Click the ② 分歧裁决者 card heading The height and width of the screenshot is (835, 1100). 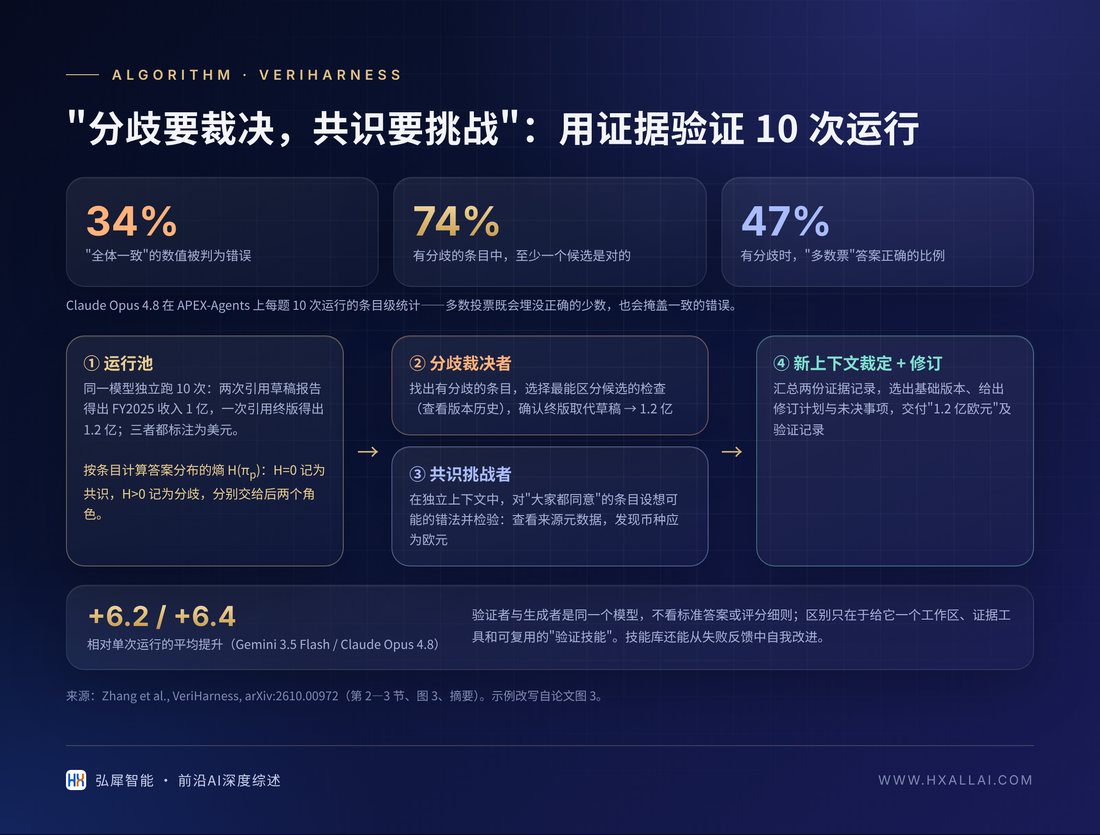(460, 363)
